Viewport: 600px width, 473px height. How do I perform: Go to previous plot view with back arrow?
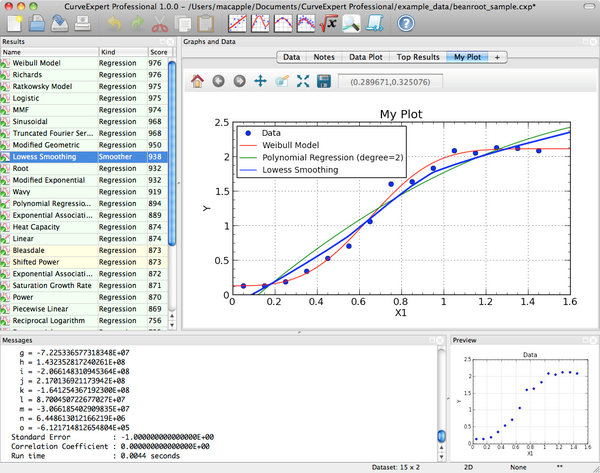pos(219,81)
